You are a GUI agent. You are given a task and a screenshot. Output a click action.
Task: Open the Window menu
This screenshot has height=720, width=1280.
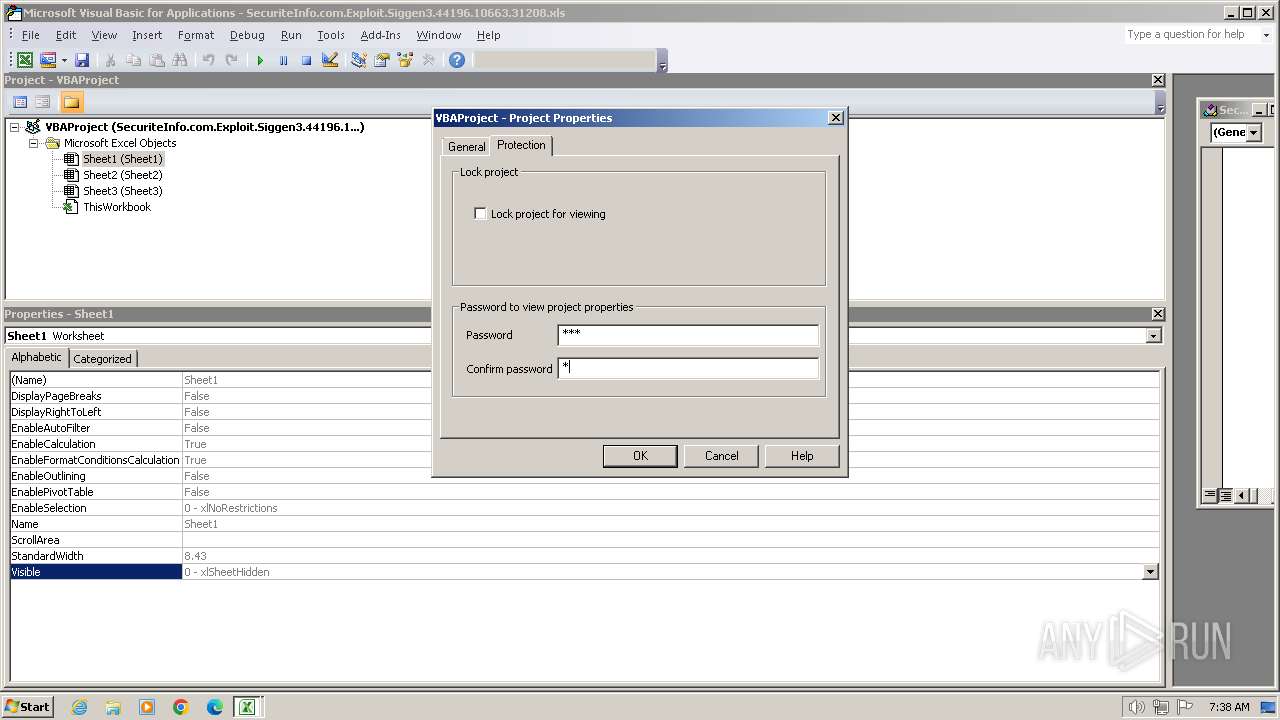439,35
